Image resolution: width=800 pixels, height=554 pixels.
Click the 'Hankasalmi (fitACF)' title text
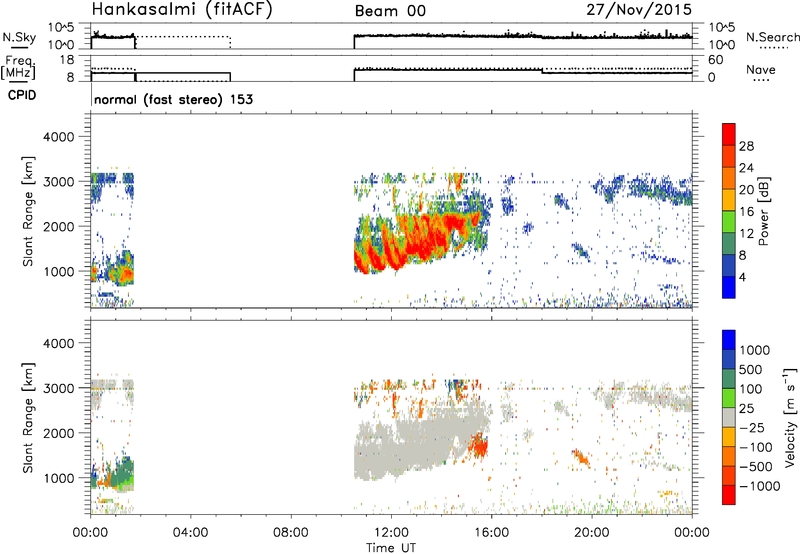click(x=182, y=9)
